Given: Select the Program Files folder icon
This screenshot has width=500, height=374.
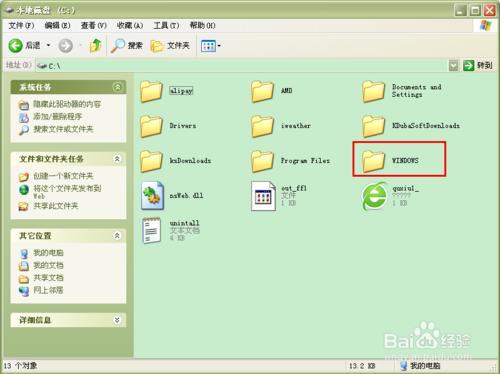Looking at the screenshot, I should pyautogui.click(x=262, y=161).
